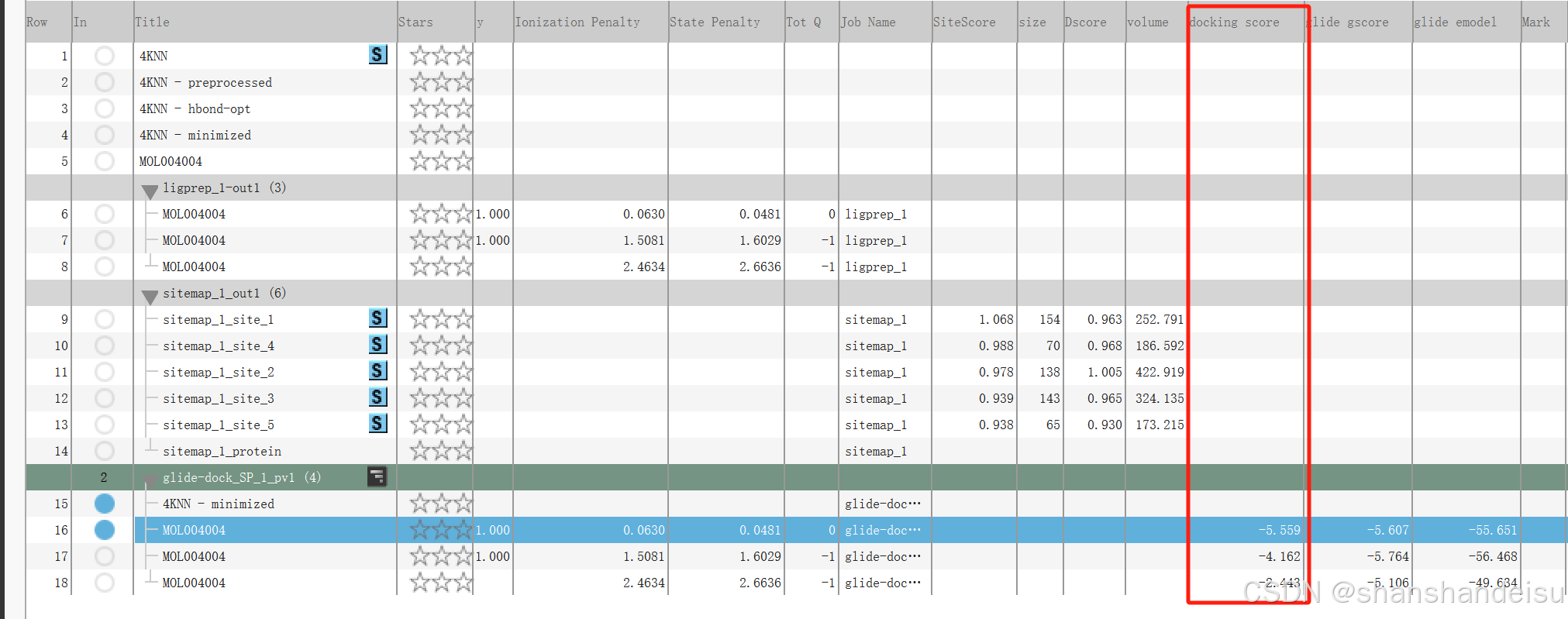Screen dimensions: 1568x619
Task: Select the sitemap_1_site_2 entry
Action: pos(219,372)
